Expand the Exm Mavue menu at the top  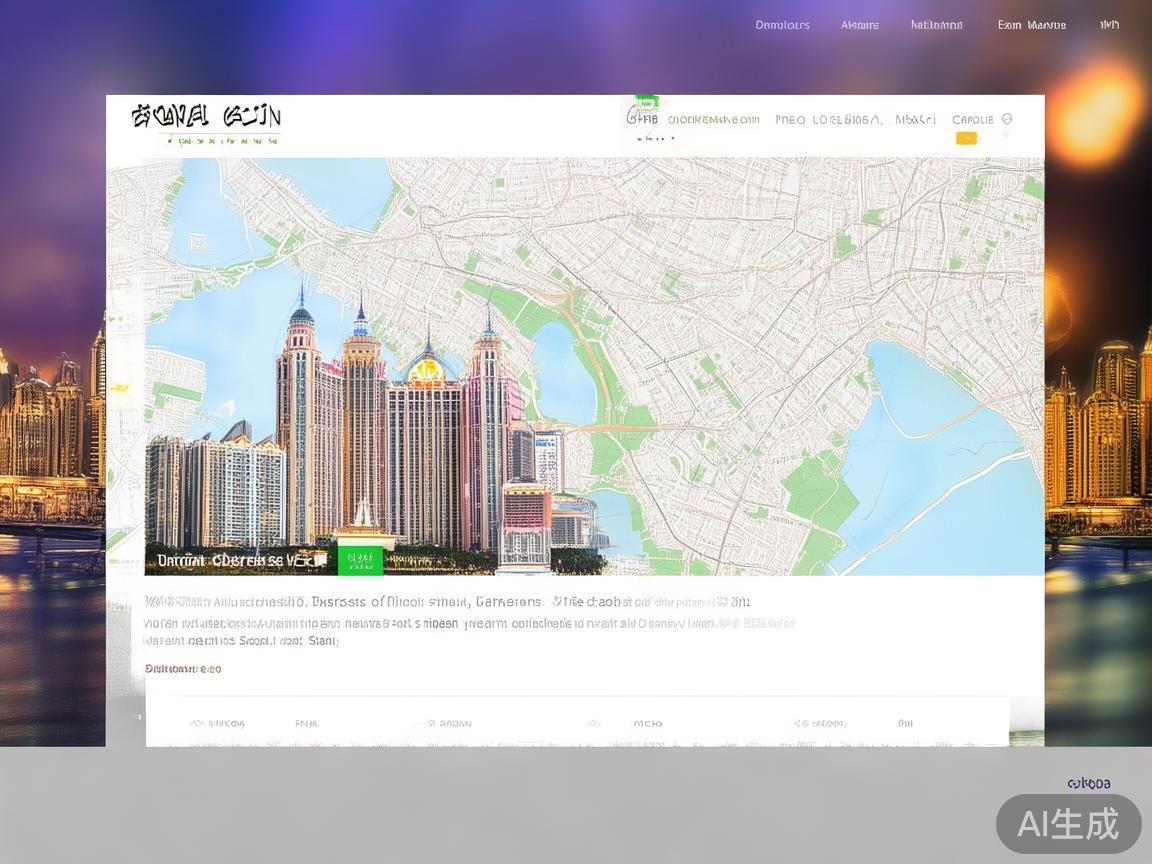point(1032,24)
